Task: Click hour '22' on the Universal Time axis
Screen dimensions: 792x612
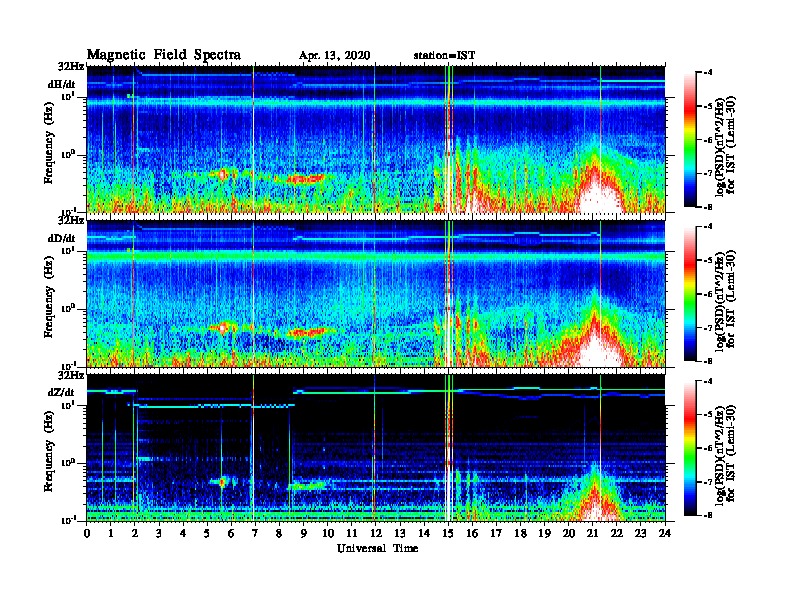Action: (617, 533)
